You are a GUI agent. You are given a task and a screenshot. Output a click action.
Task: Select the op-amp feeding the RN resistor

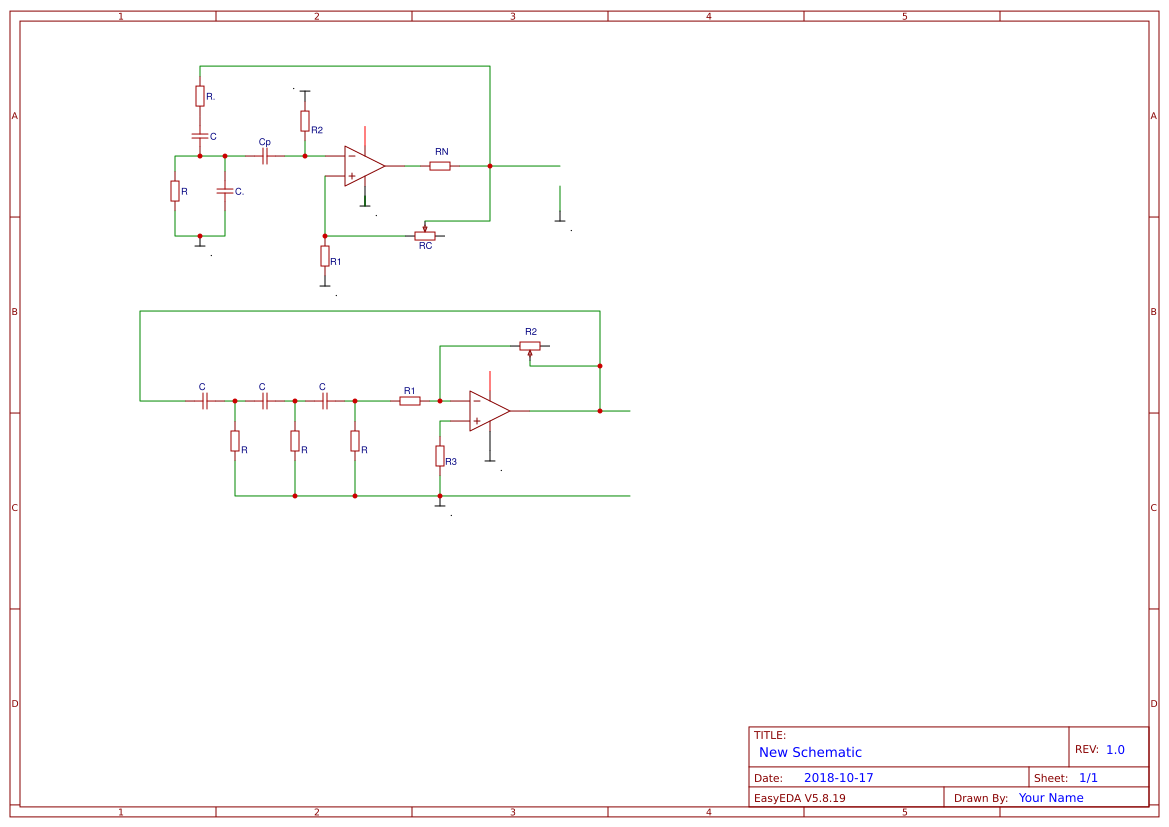(x=365, y=166)
